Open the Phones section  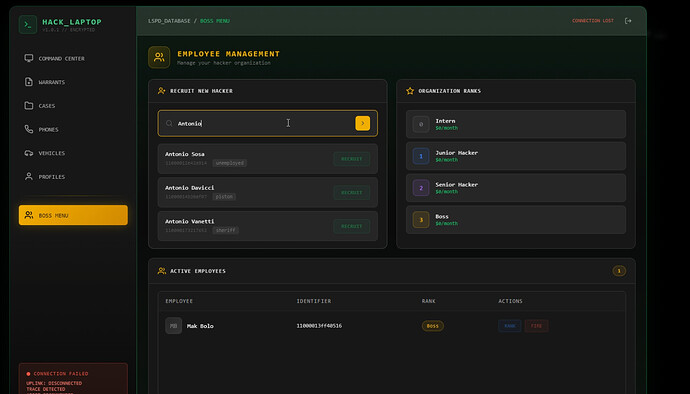73,129
